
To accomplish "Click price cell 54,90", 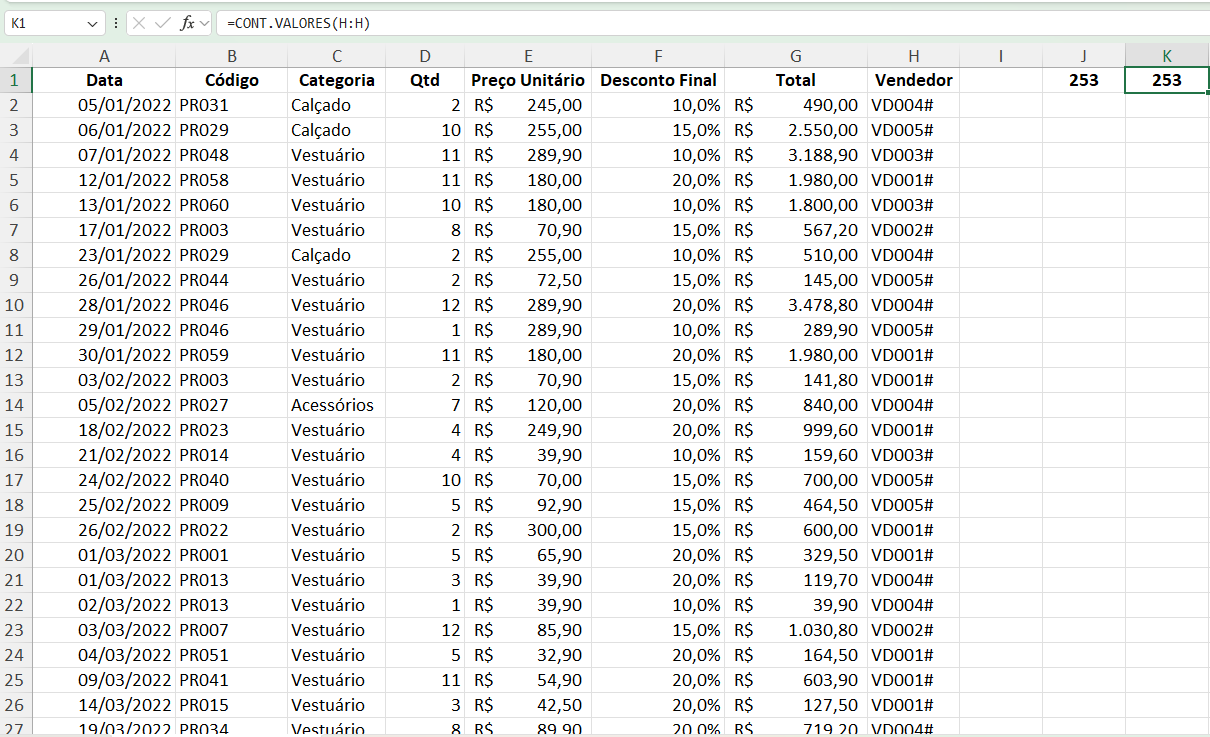I will [x=528, y=680].
